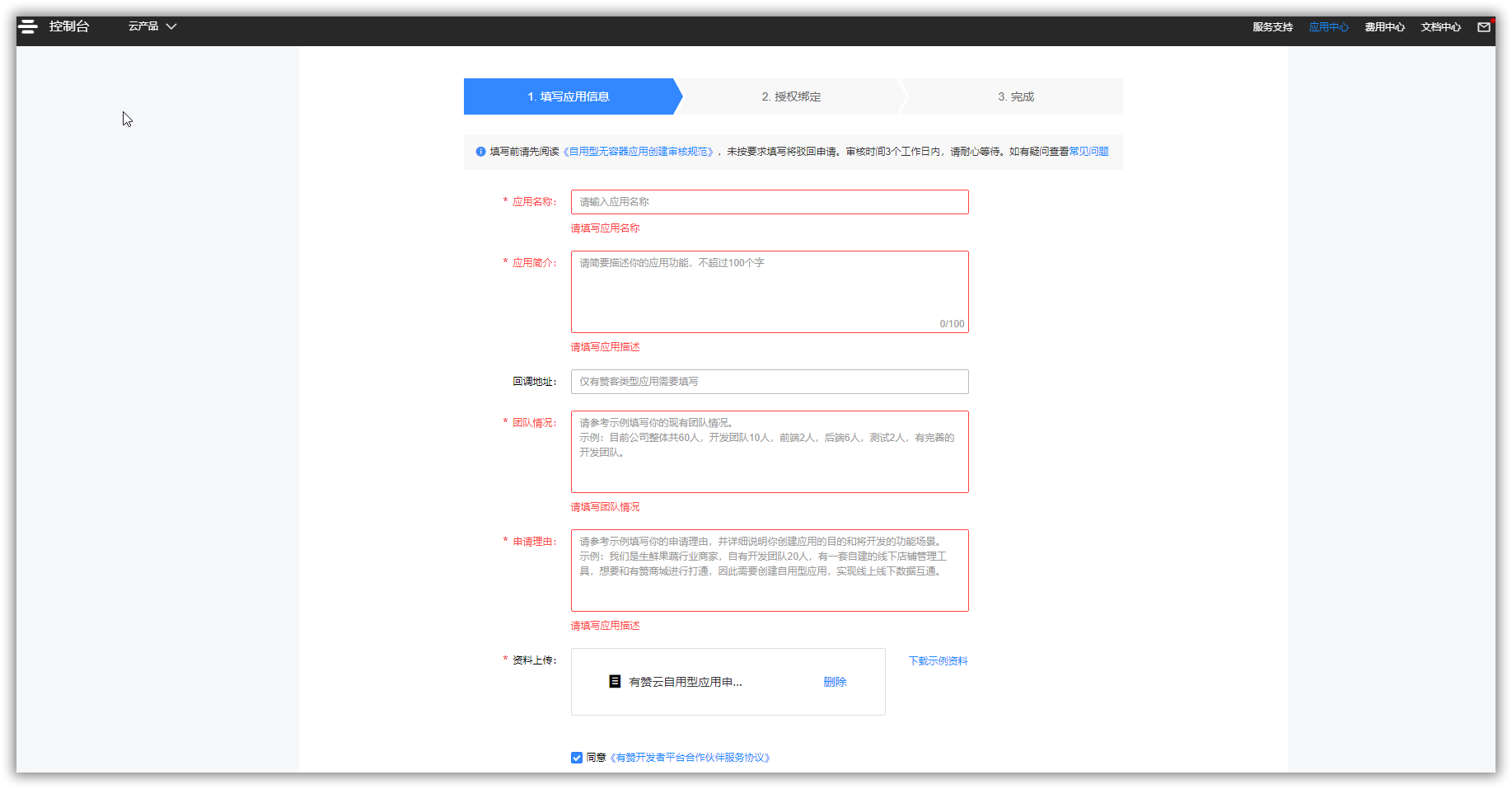Screen dimensions: 1512x789
Task: Focus the 回调地址 input field
Action: pyautogui.click(x=770, y=382)
